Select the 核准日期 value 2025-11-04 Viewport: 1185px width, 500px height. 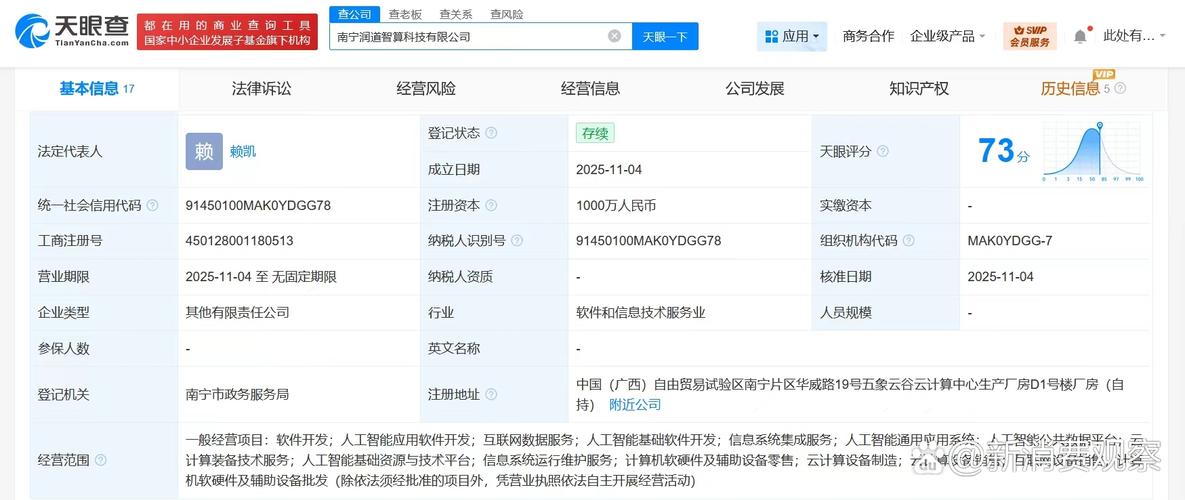(x=1001, y=277)
